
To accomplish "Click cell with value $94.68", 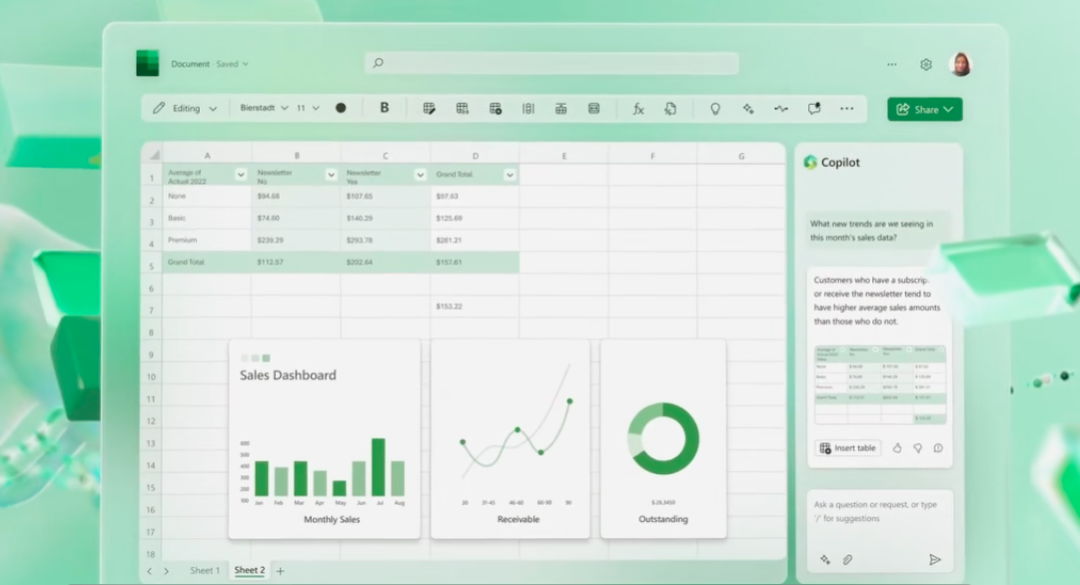I will 296,196.
